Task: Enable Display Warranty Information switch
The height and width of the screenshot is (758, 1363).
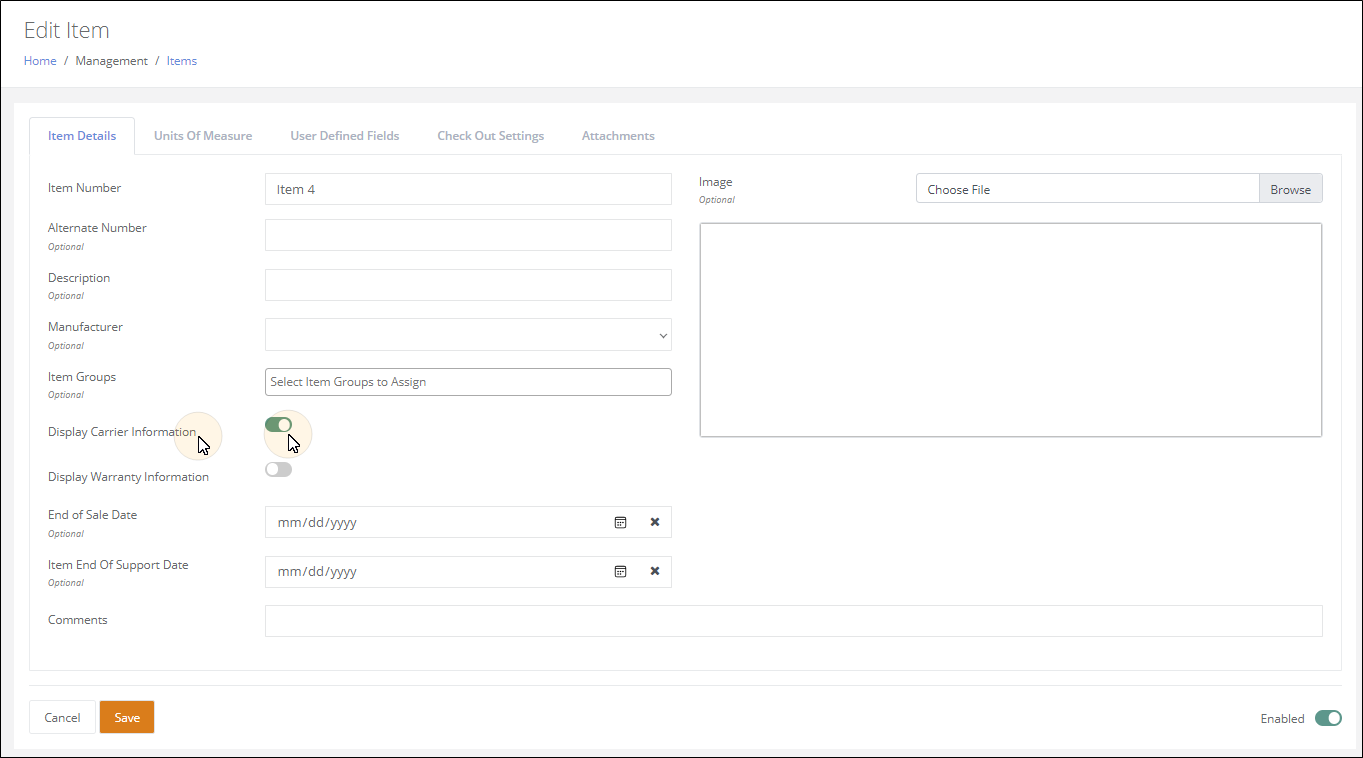Action: coord(278,469)
